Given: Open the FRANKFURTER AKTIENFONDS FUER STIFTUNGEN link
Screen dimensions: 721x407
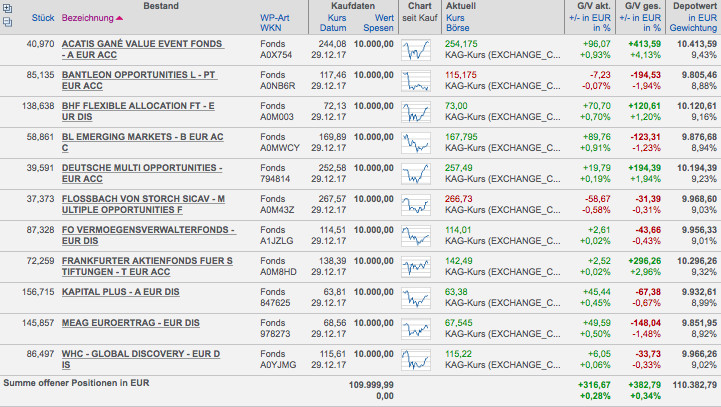Looking at the screenshot, I should [x=147, y=266].
